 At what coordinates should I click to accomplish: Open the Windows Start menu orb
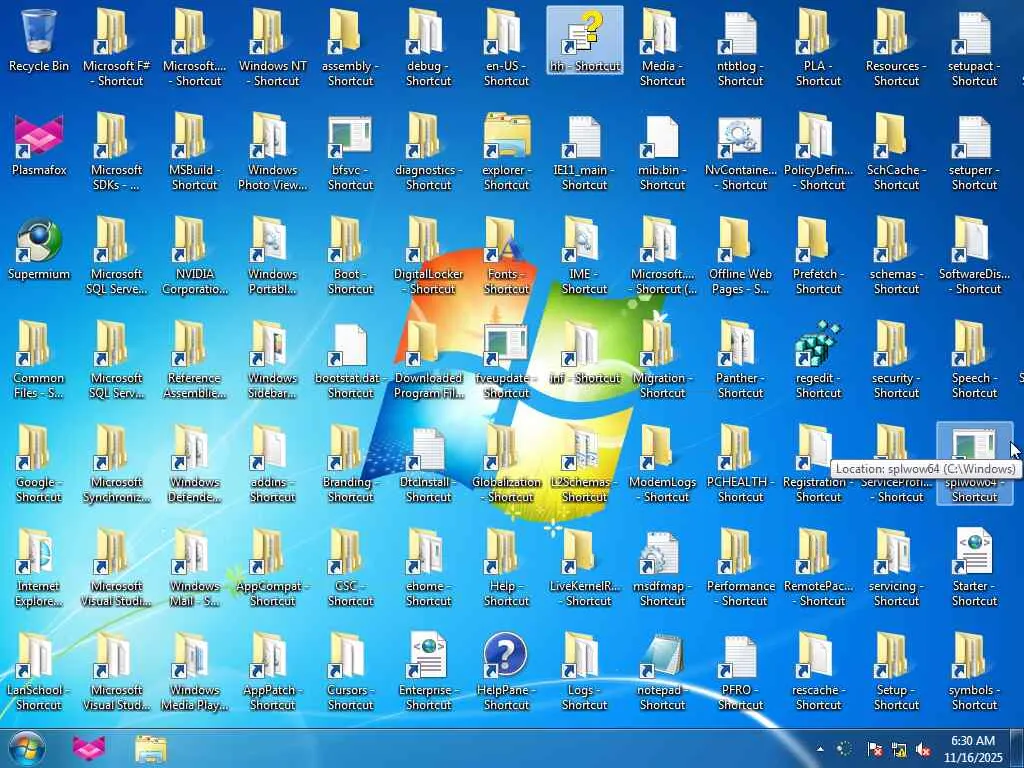click(27, 748)
